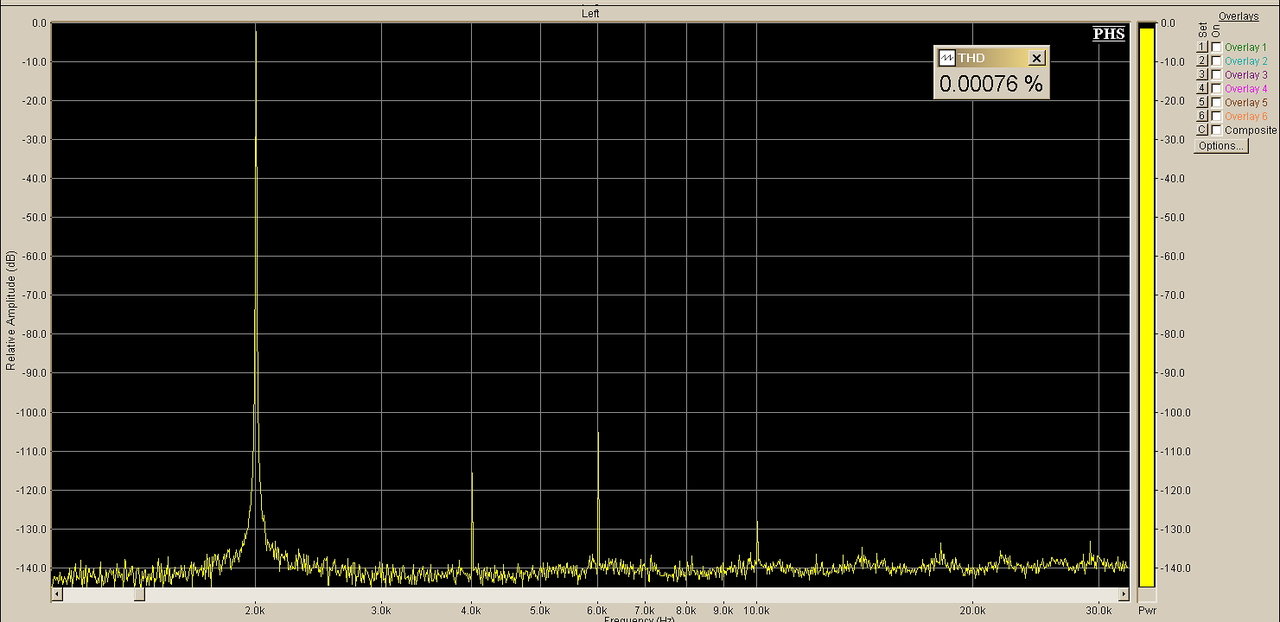Click the Composite label text
The height and width of the screenshot is (622, 1280).
[x=1251, y=130]
